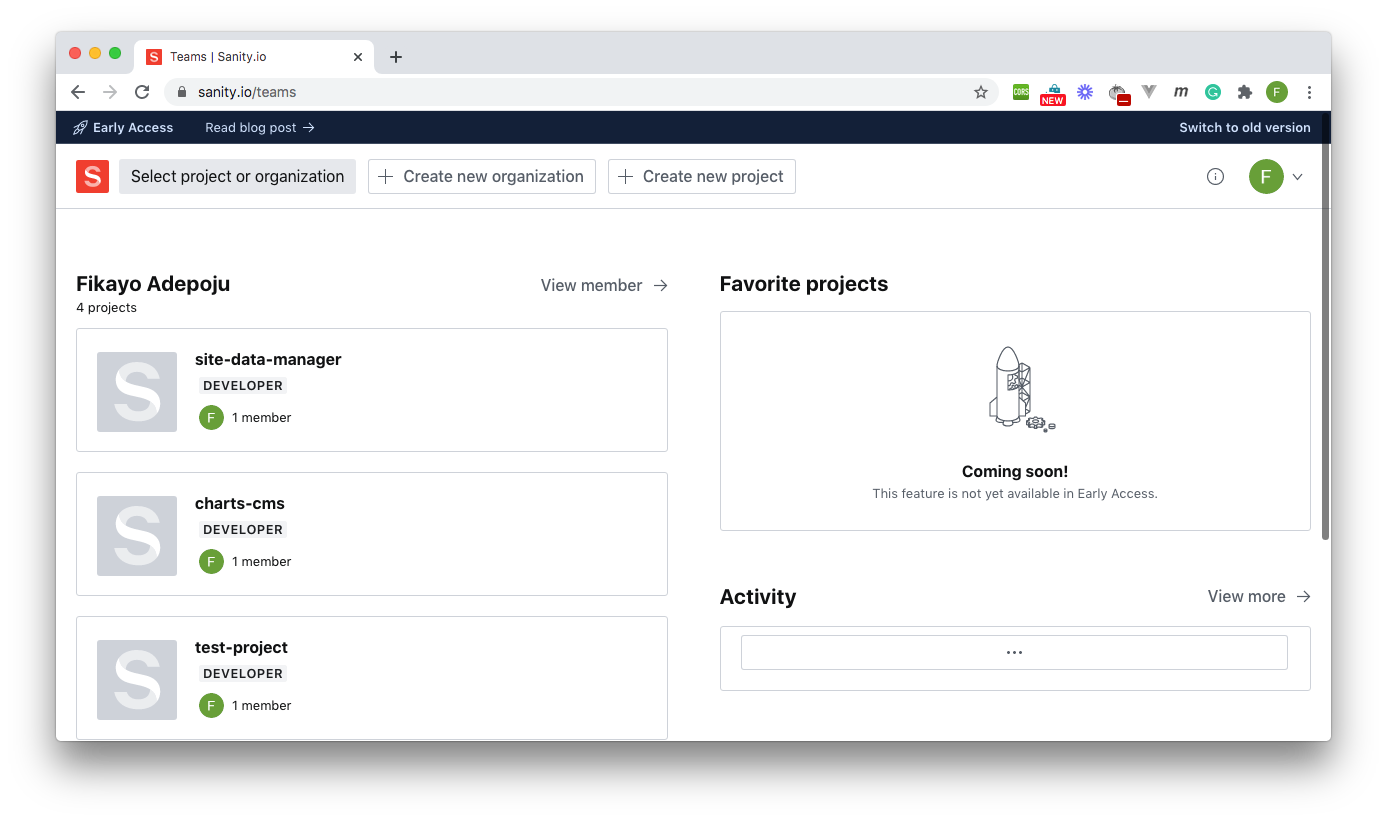The height and width of the screenshot is (821, 1387).
Task: Click DEVELOPER badge on charts-cms
Action: click(243, 530)
